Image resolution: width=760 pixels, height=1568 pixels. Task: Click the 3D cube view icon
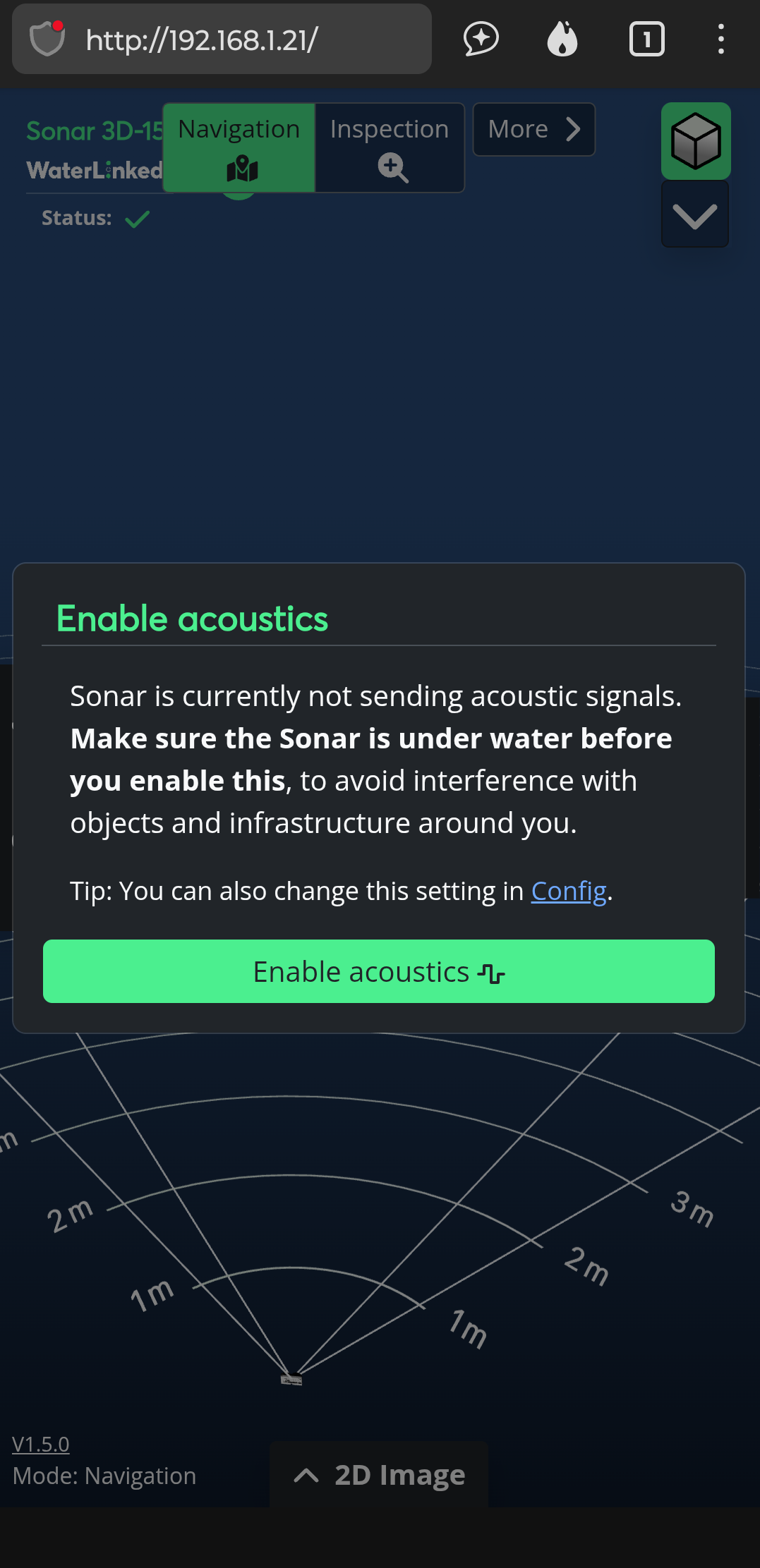(x=696, y=141)
